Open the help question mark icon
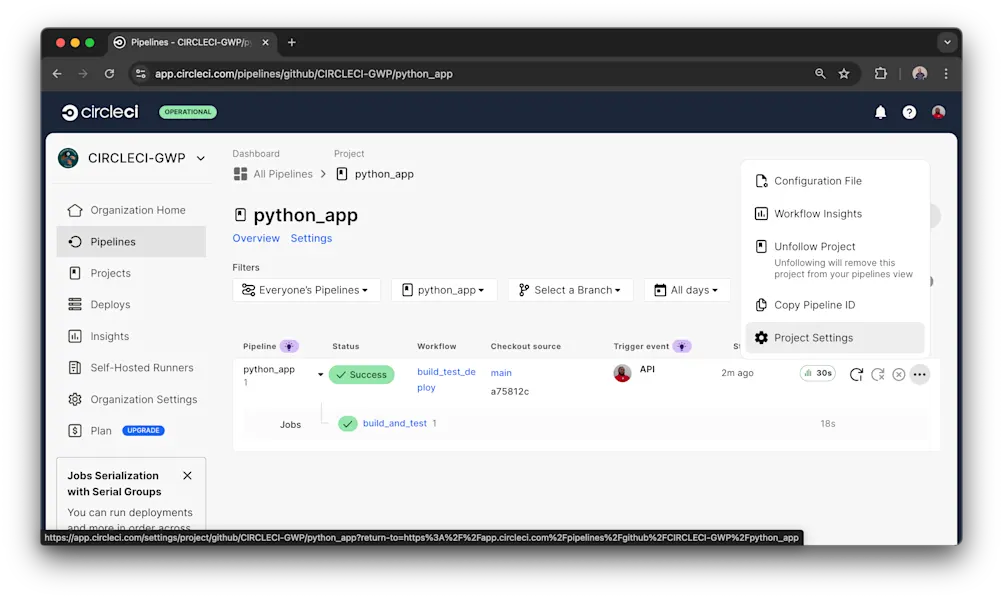 click(x=909, y=112)
